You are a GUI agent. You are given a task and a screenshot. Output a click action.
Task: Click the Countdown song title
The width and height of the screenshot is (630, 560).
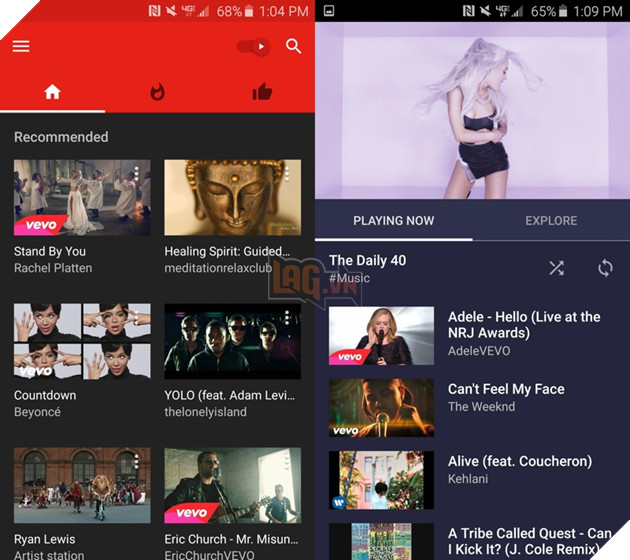[x=45, y=395]
